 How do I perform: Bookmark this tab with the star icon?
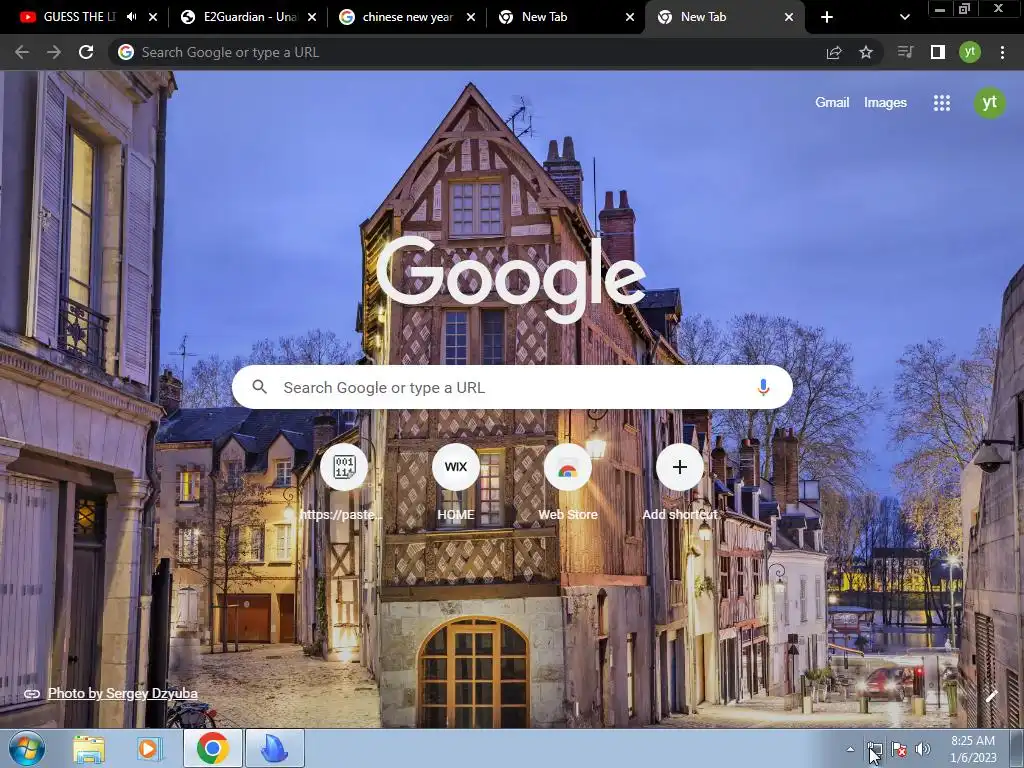click(x=866, y=52)
